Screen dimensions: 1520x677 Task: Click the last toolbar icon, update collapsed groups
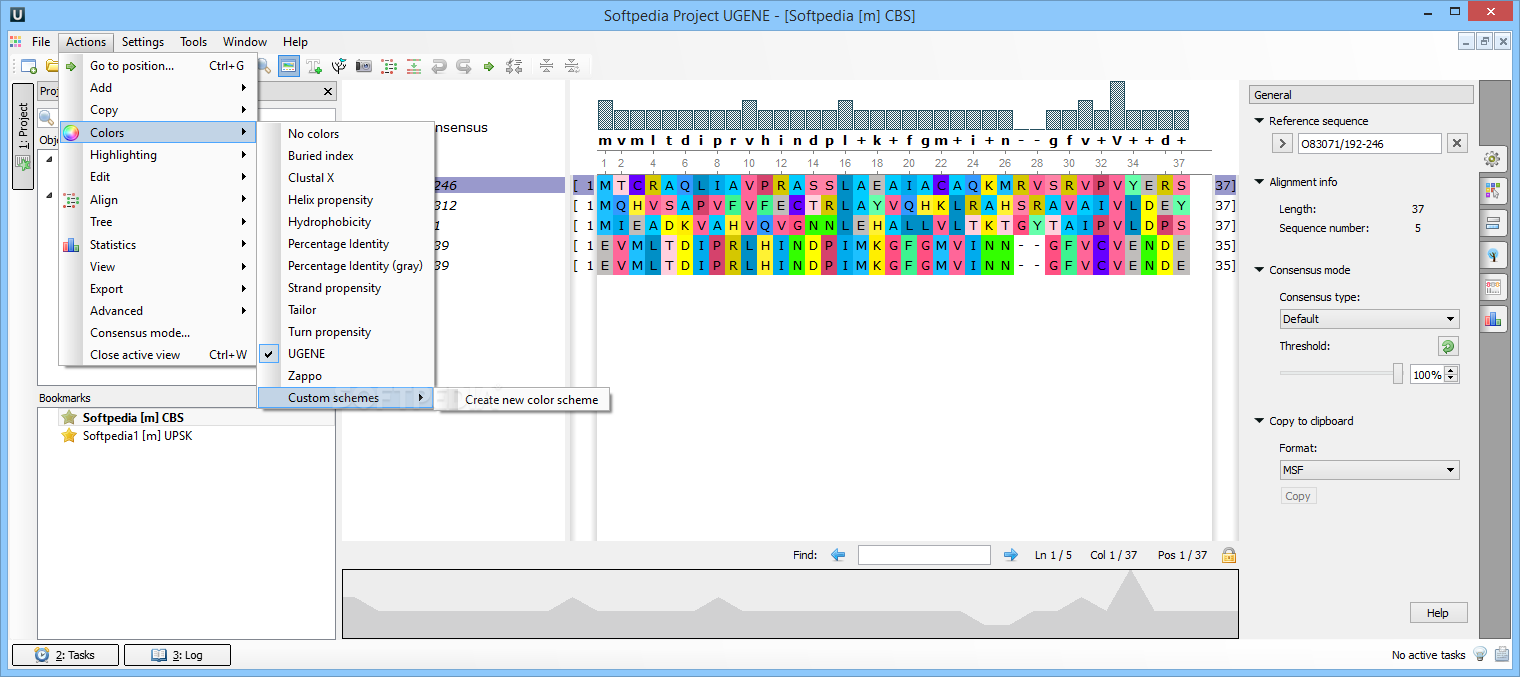[x=571, y=66]
